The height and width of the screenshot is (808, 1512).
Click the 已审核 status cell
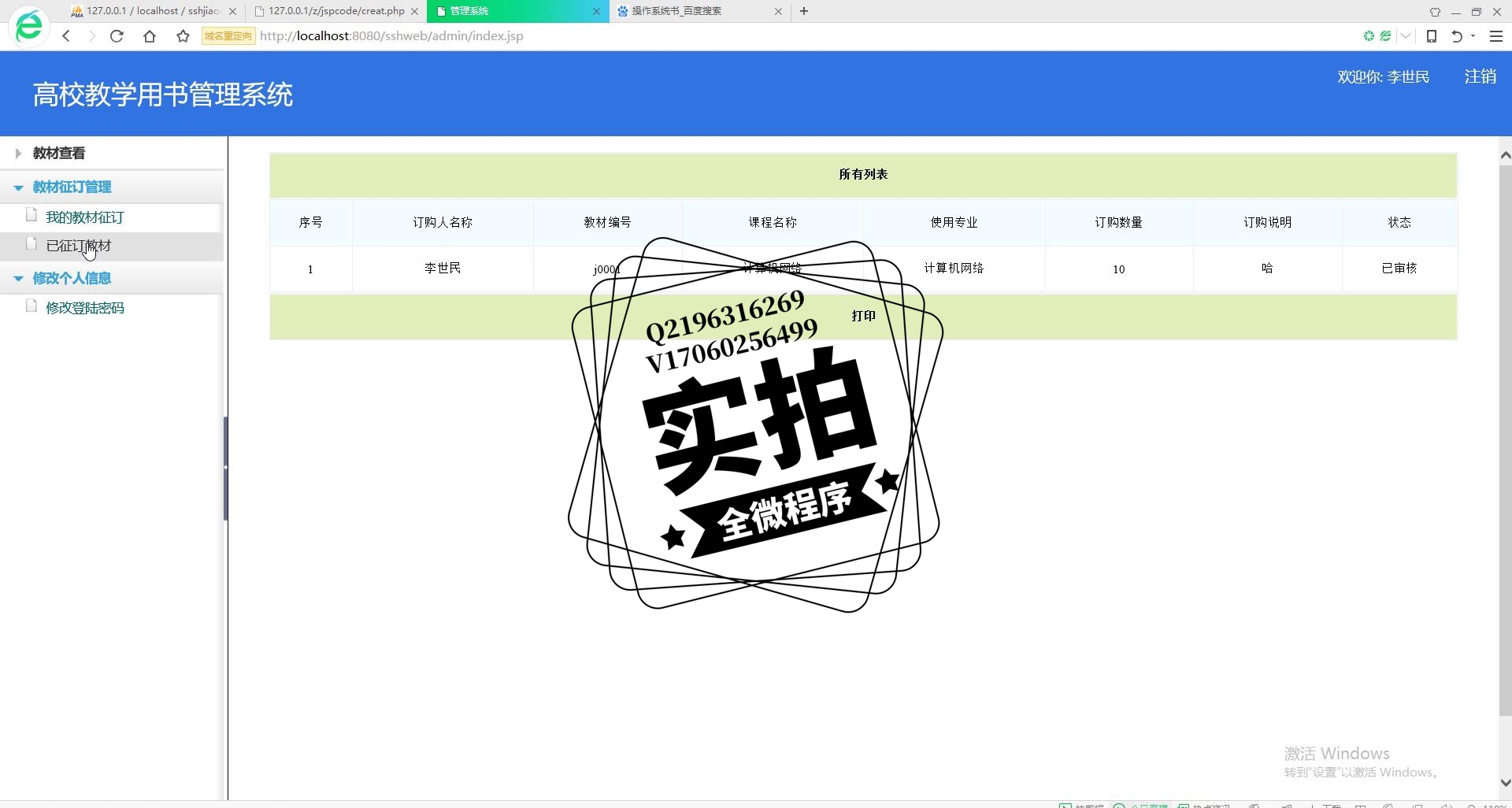pos(1399,269)
